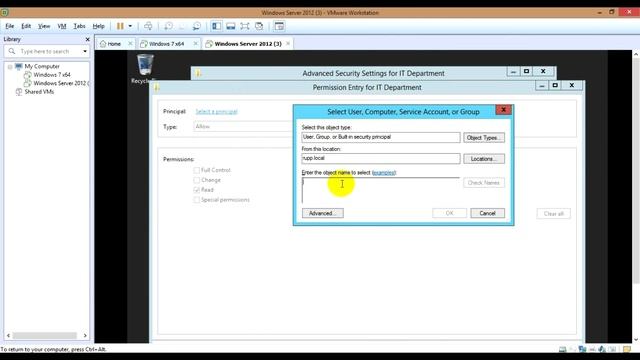Select Windows 7 x64 in the library tree
This screenshot has height=360, width=640.
[52, 75]
